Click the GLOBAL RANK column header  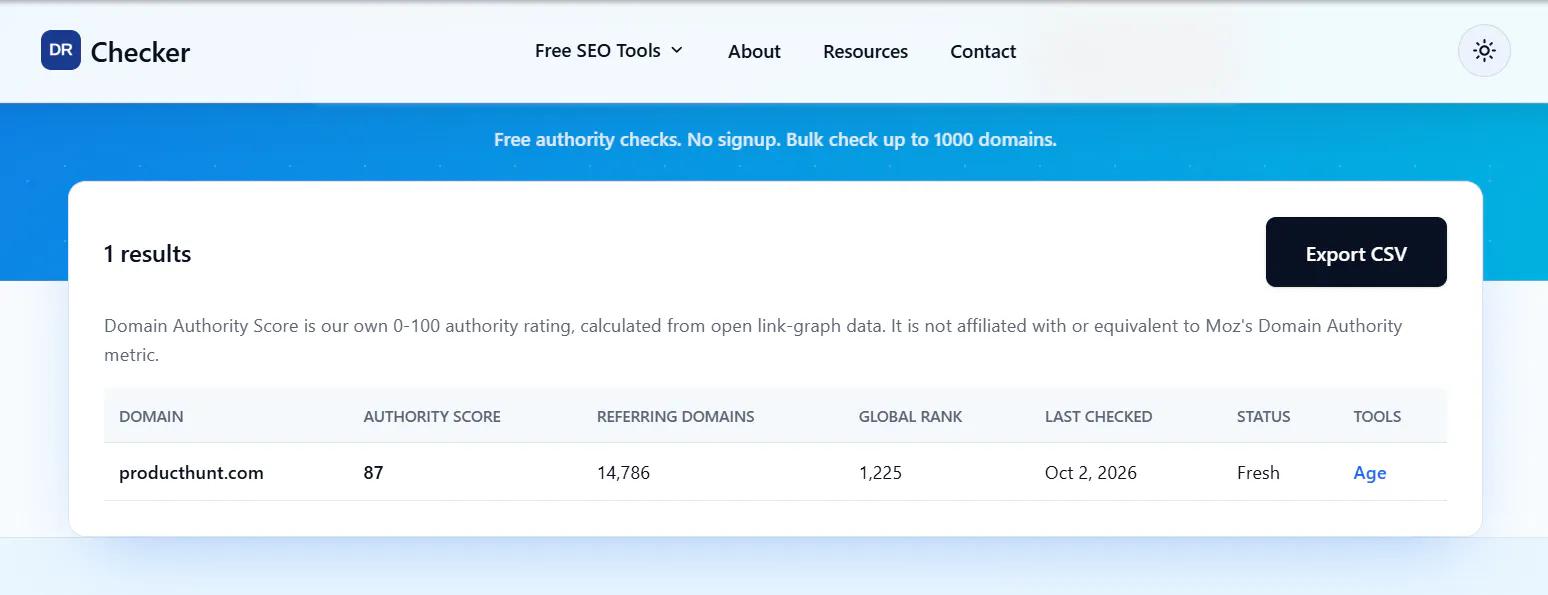911,416
